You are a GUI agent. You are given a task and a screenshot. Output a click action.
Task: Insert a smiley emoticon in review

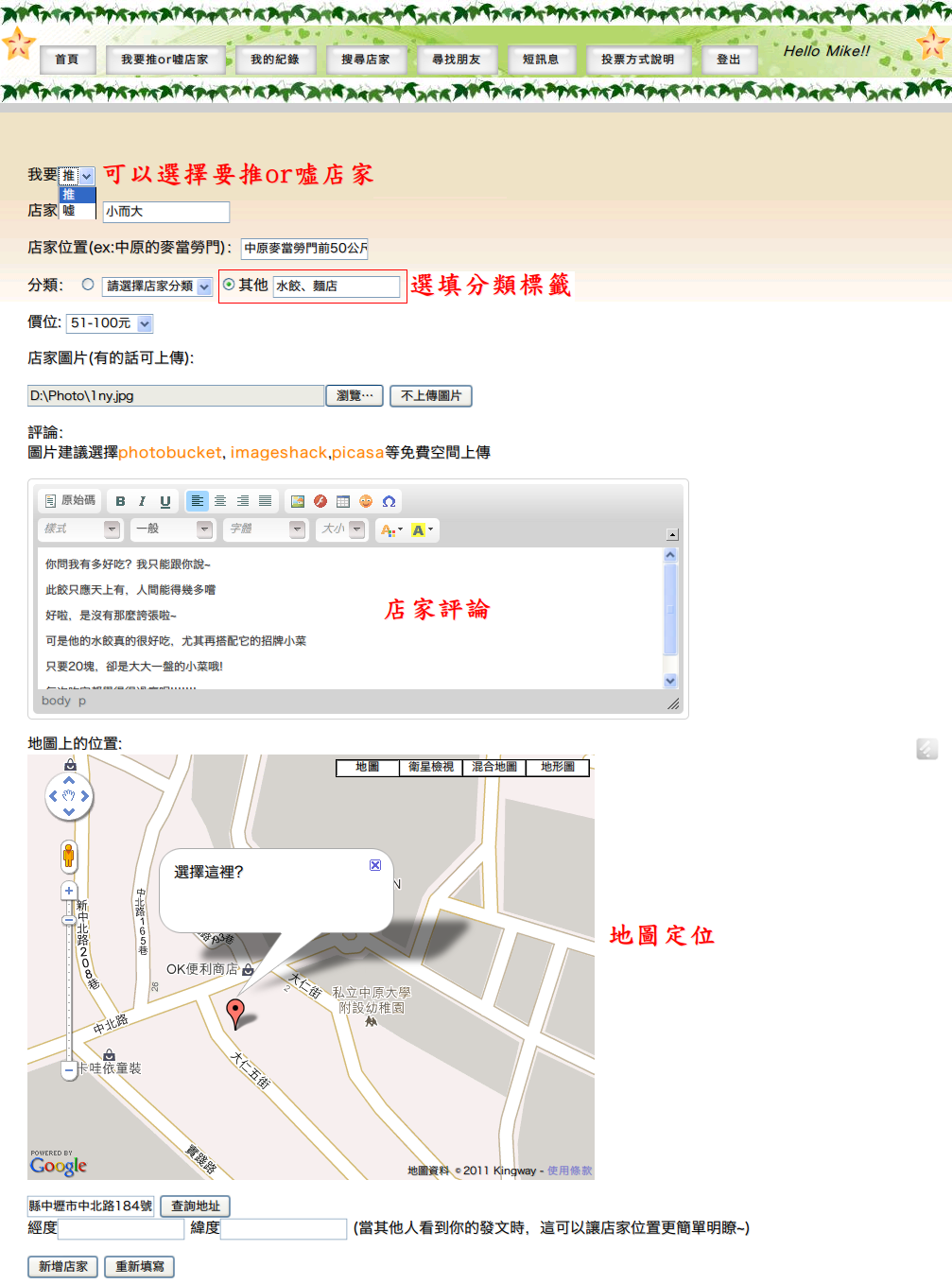[x=366, y=501]
